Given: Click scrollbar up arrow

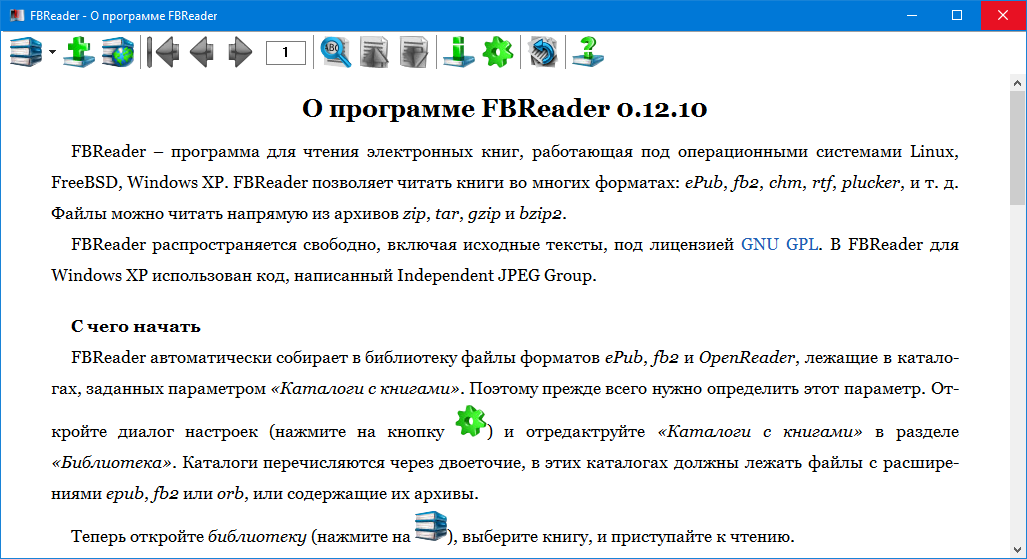Looking at the screenshot, I should click(1017, 83).
